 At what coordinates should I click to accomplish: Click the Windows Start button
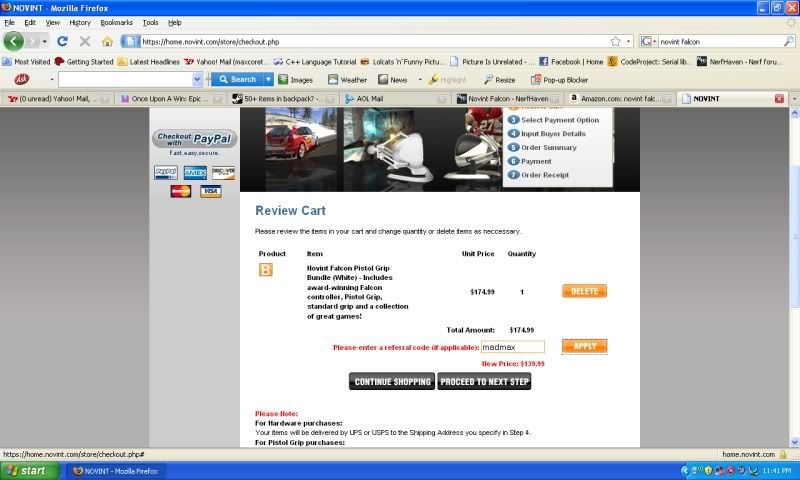tap(30, 471)
